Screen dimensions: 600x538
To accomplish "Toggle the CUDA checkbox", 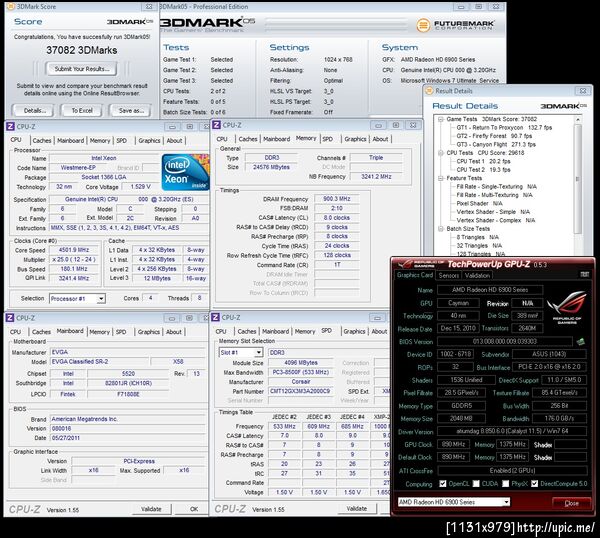I will click(x=476, y=483).
